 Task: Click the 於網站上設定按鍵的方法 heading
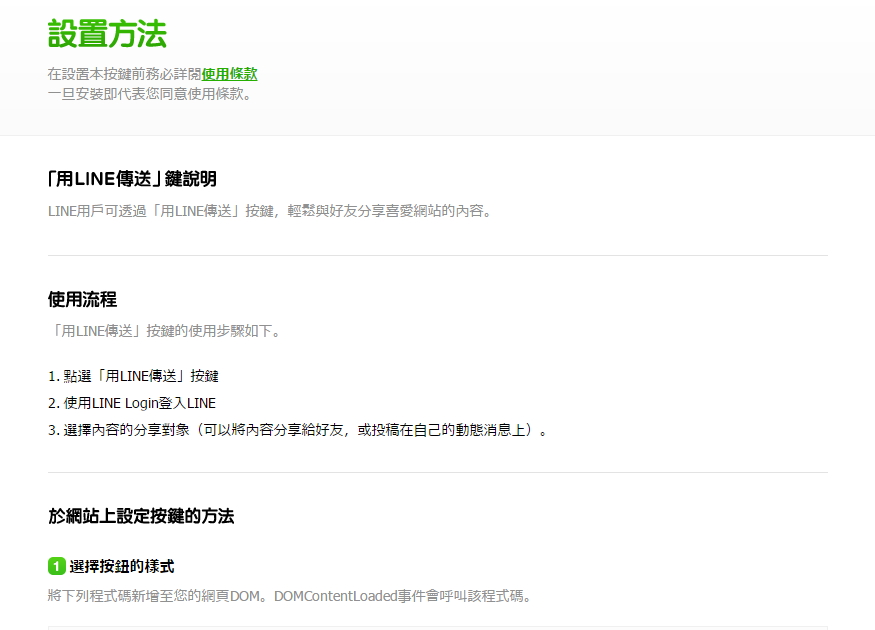pos(141,516)
